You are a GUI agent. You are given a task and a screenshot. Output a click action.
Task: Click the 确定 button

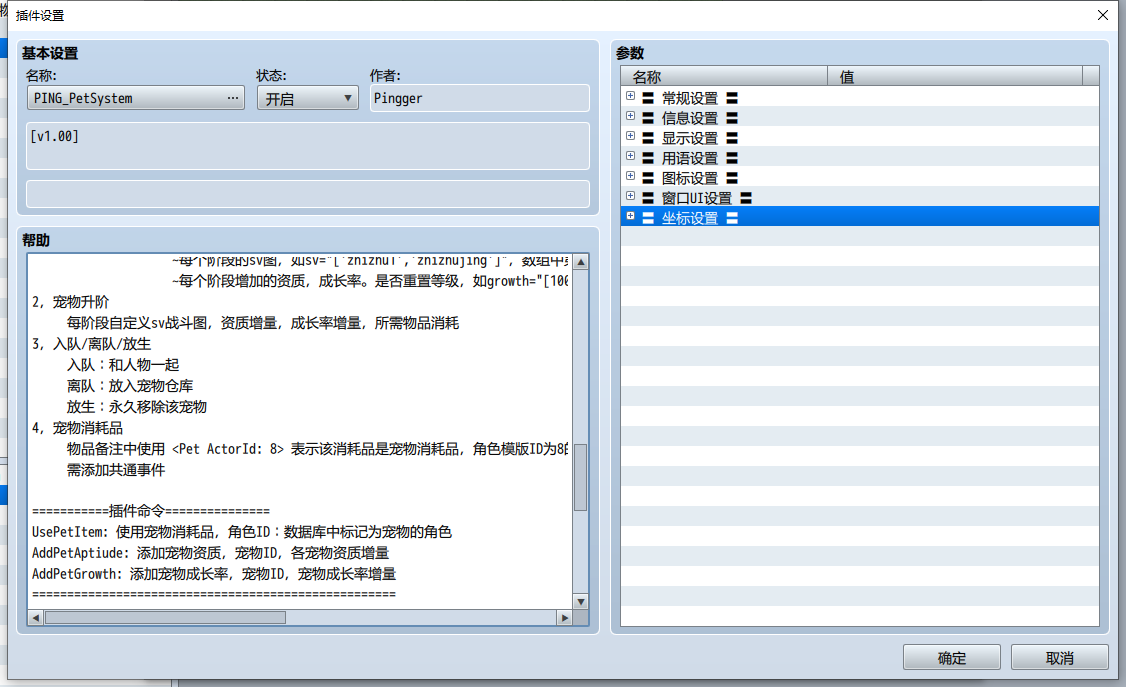(x=951, y=658)
